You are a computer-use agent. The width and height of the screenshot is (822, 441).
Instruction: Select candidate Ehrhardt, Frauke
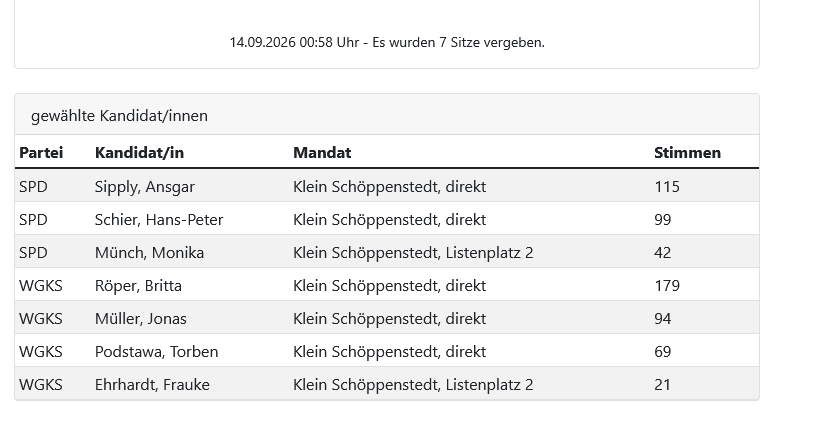coord(152,385)
